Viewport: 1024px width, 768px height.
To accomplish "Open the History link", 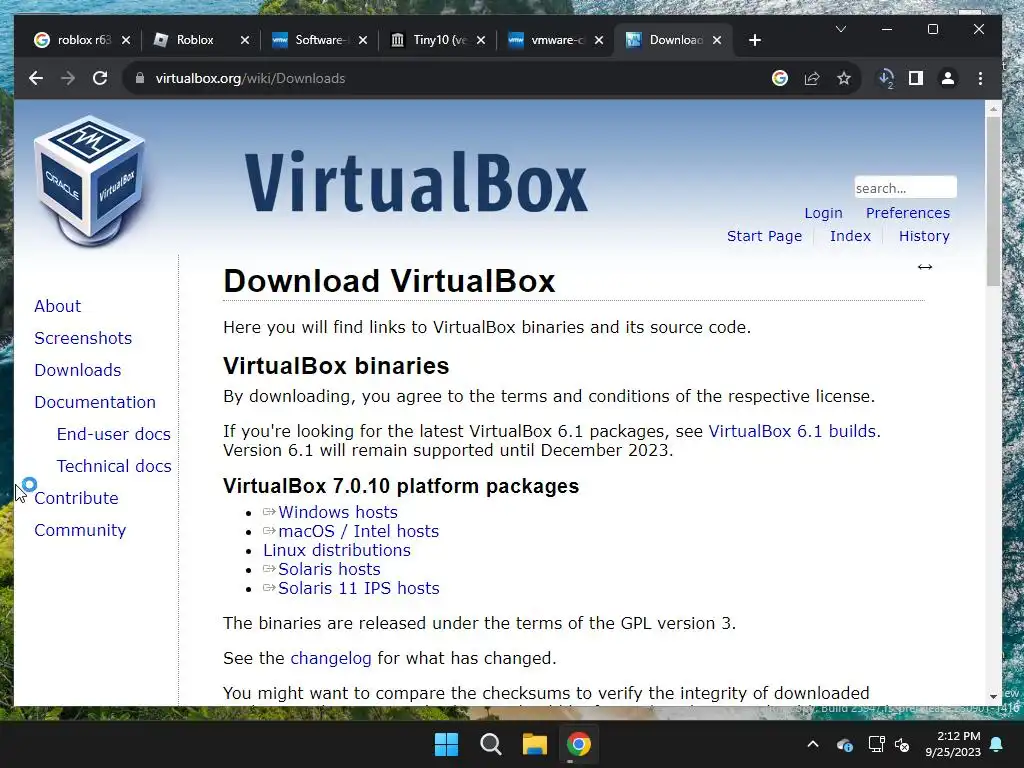I will 924,236.
